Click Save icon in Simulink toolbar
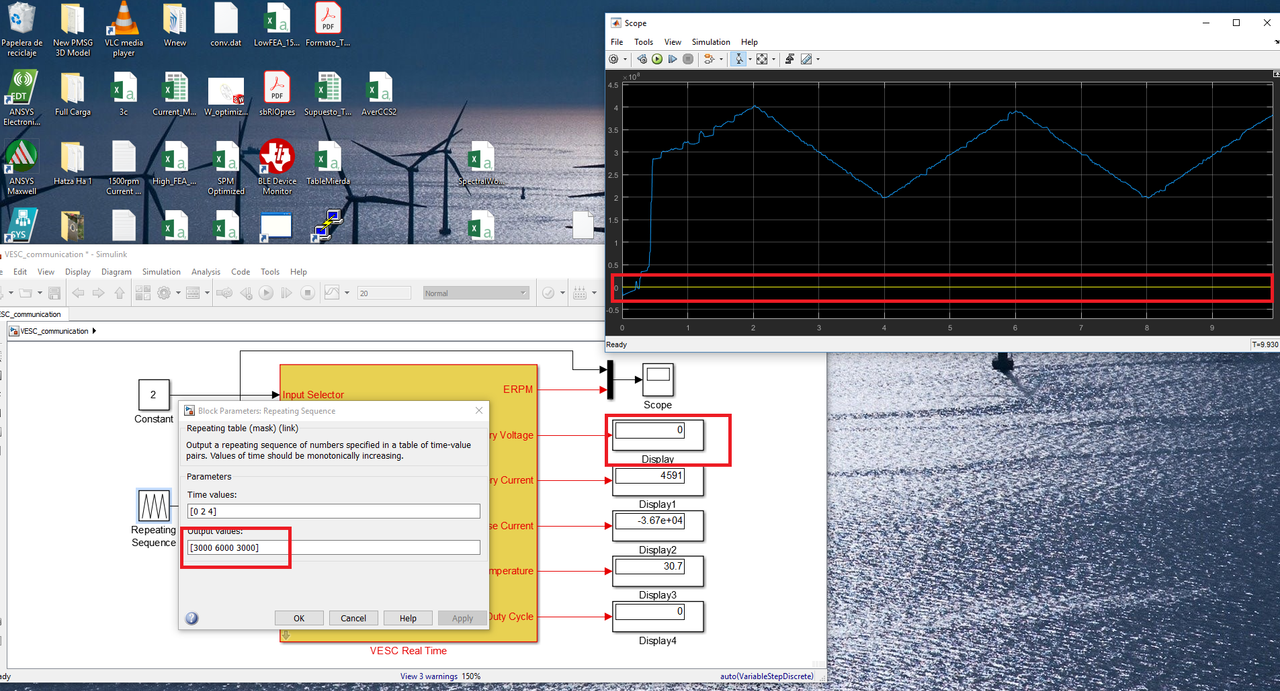Viewport: 1280px width, 691px height. point(54,293)
